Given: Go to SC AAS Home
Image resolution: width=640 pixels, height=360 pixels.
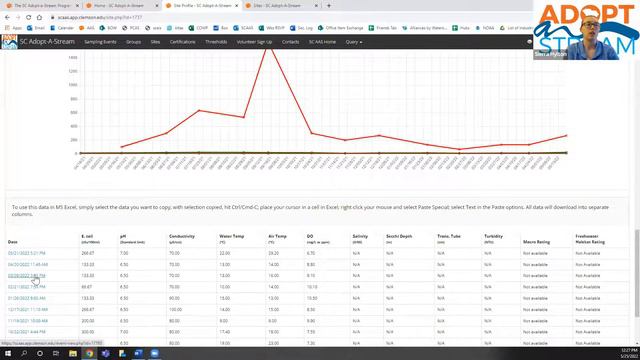Looking at the screenshot, I should point(322,42).
